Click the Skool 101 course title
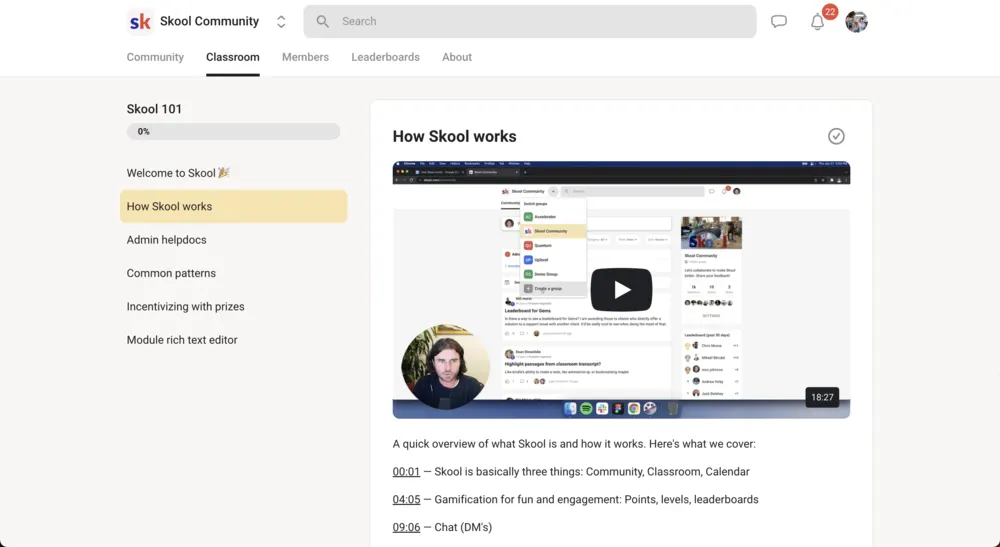 pos(154,109)
